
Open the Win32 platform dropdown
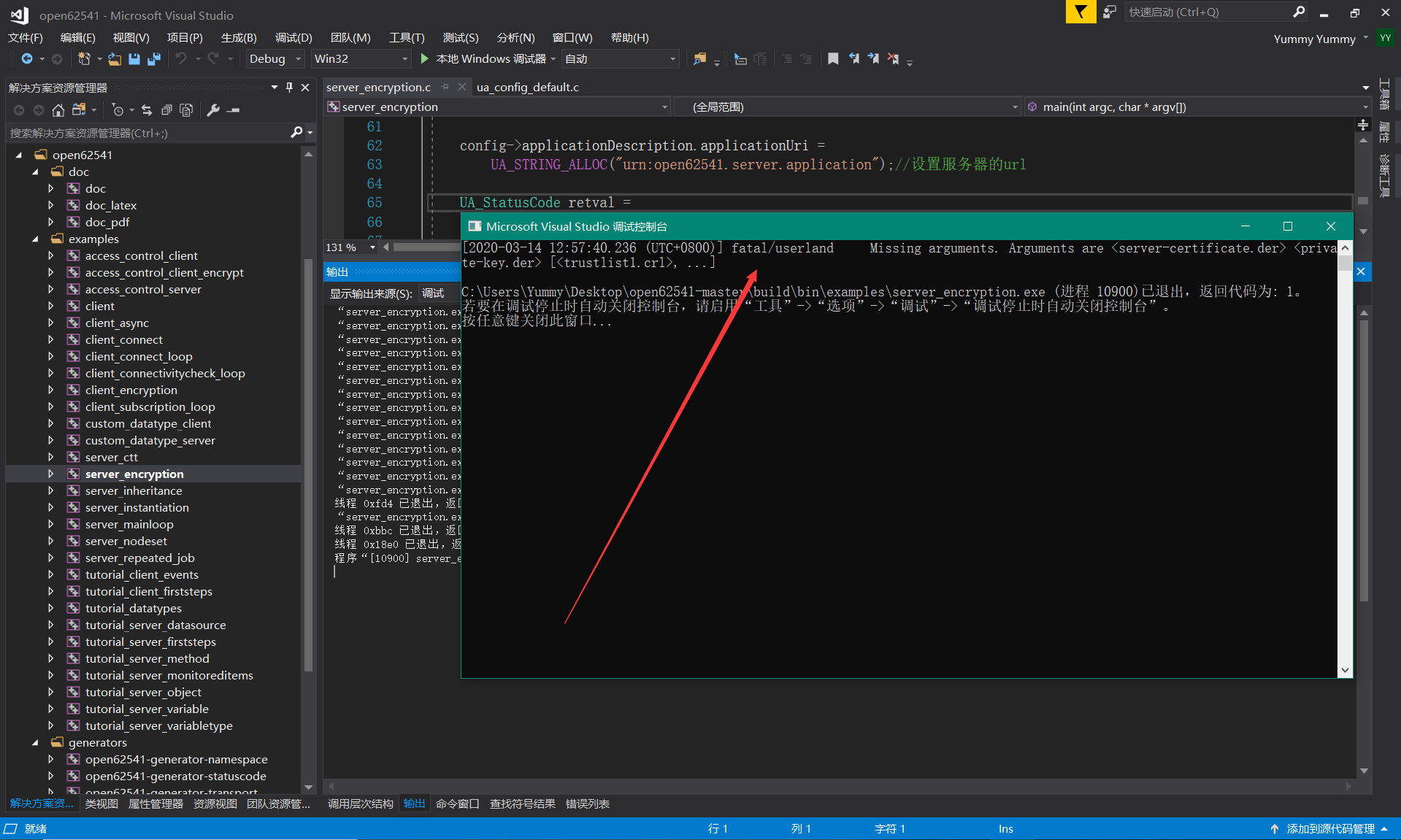(361, 59)
